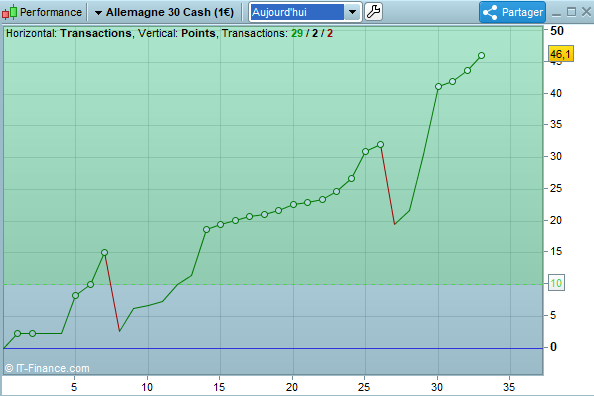
Task: Maximize the Performance window
Action: (571, 12)
